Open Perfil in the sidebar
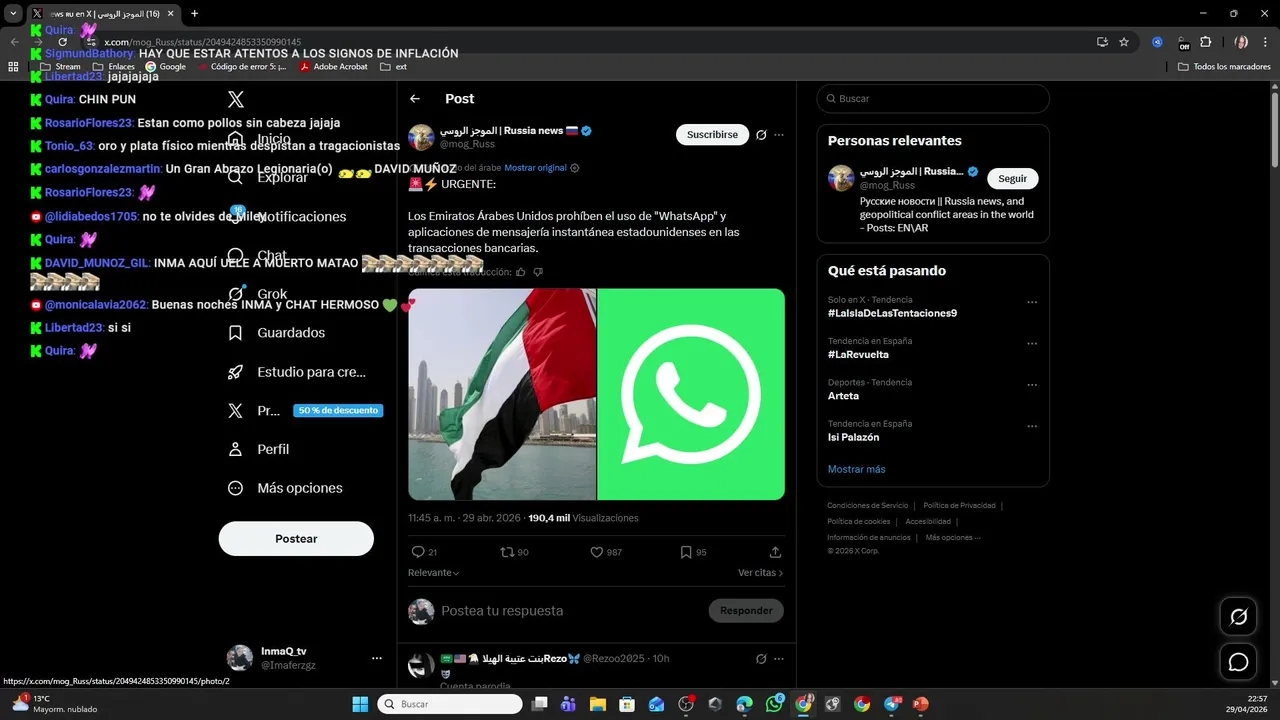 (x=261, y=450)
